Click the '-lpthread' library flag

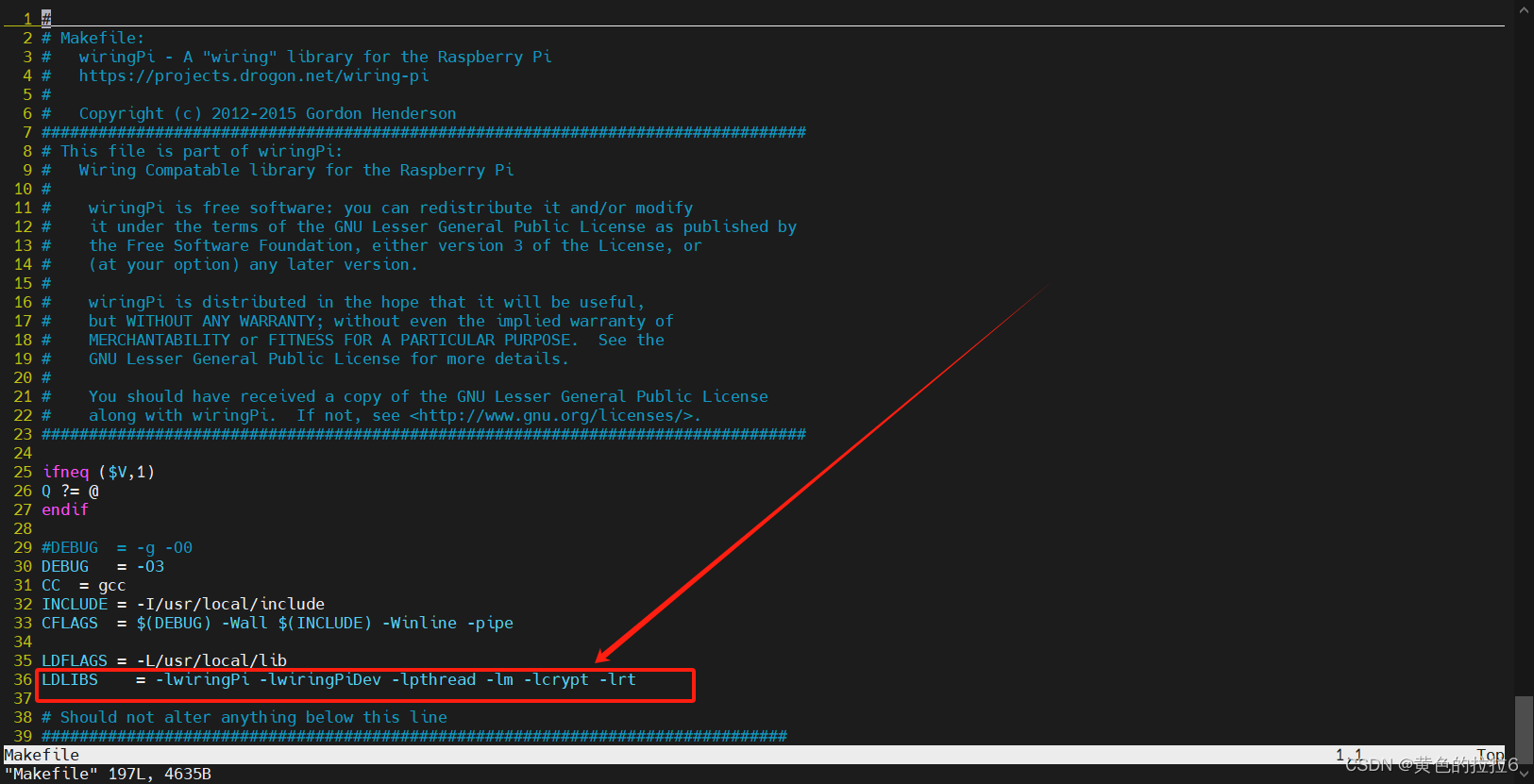click(x=433, y=679)
